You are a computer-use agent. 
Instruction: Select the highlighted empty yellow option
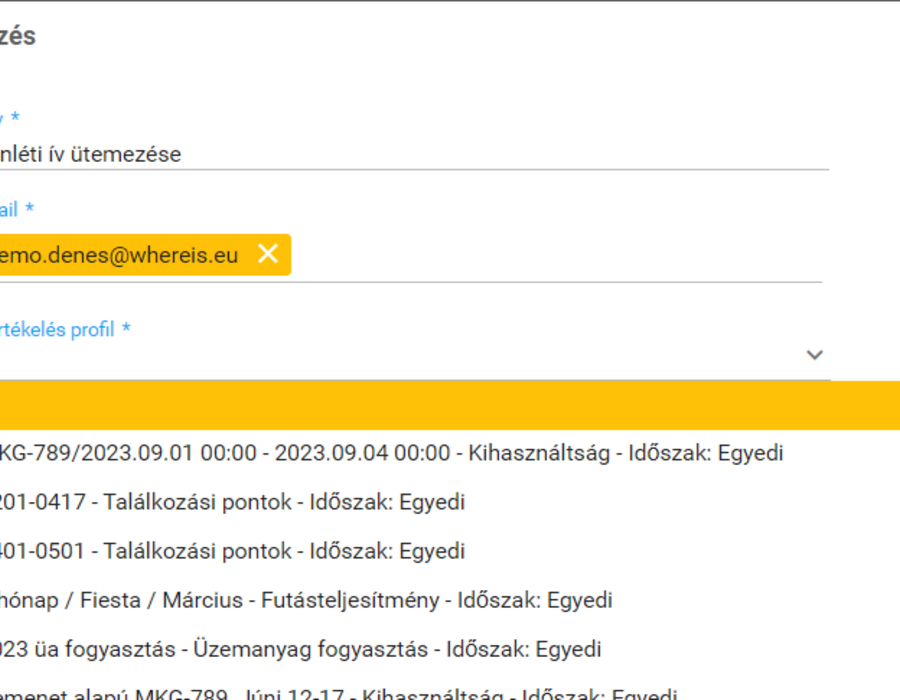[x=450, y=405]
